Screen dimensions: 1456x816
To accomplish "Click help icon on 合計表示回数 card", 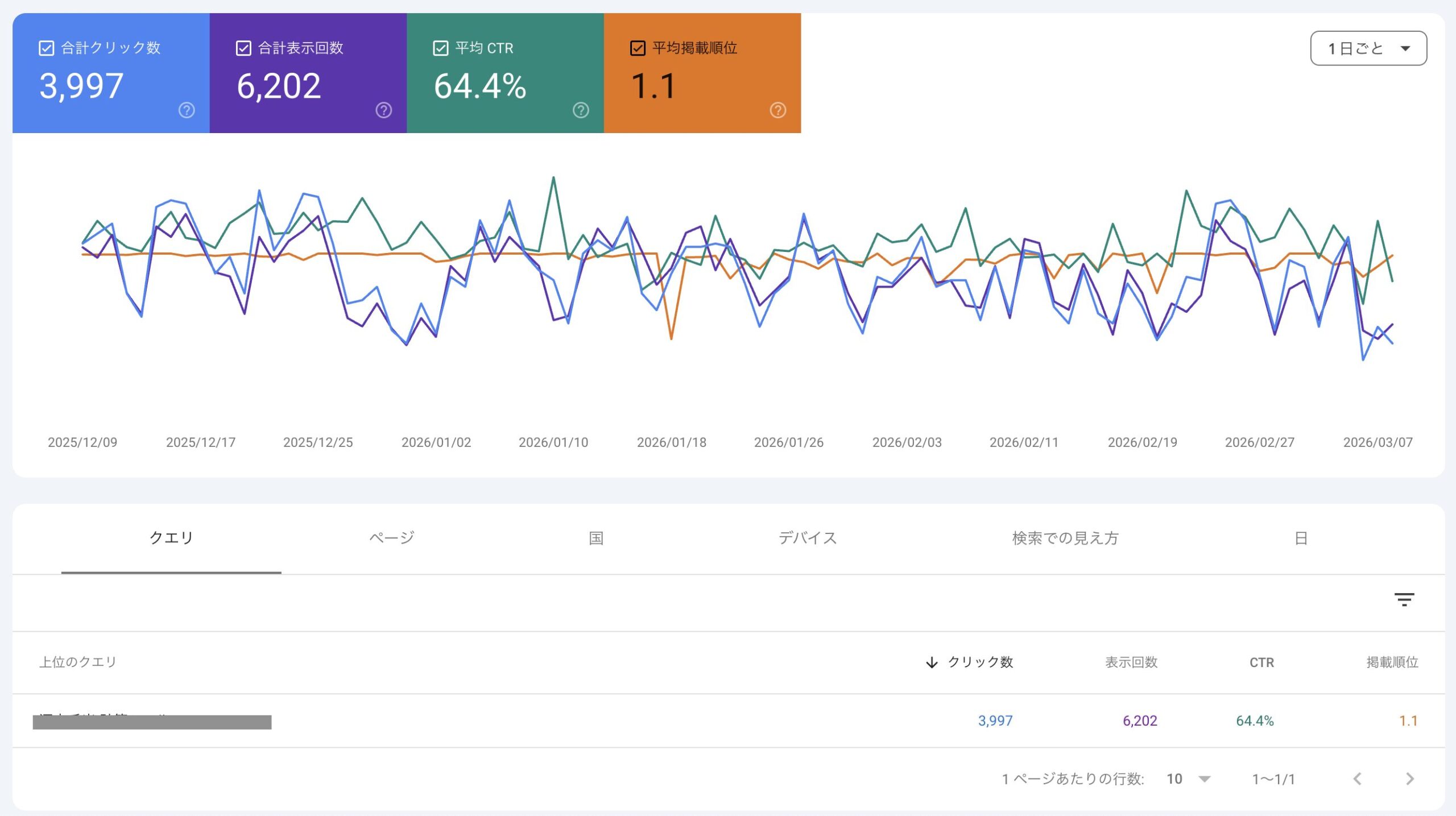I will [384, 110].
